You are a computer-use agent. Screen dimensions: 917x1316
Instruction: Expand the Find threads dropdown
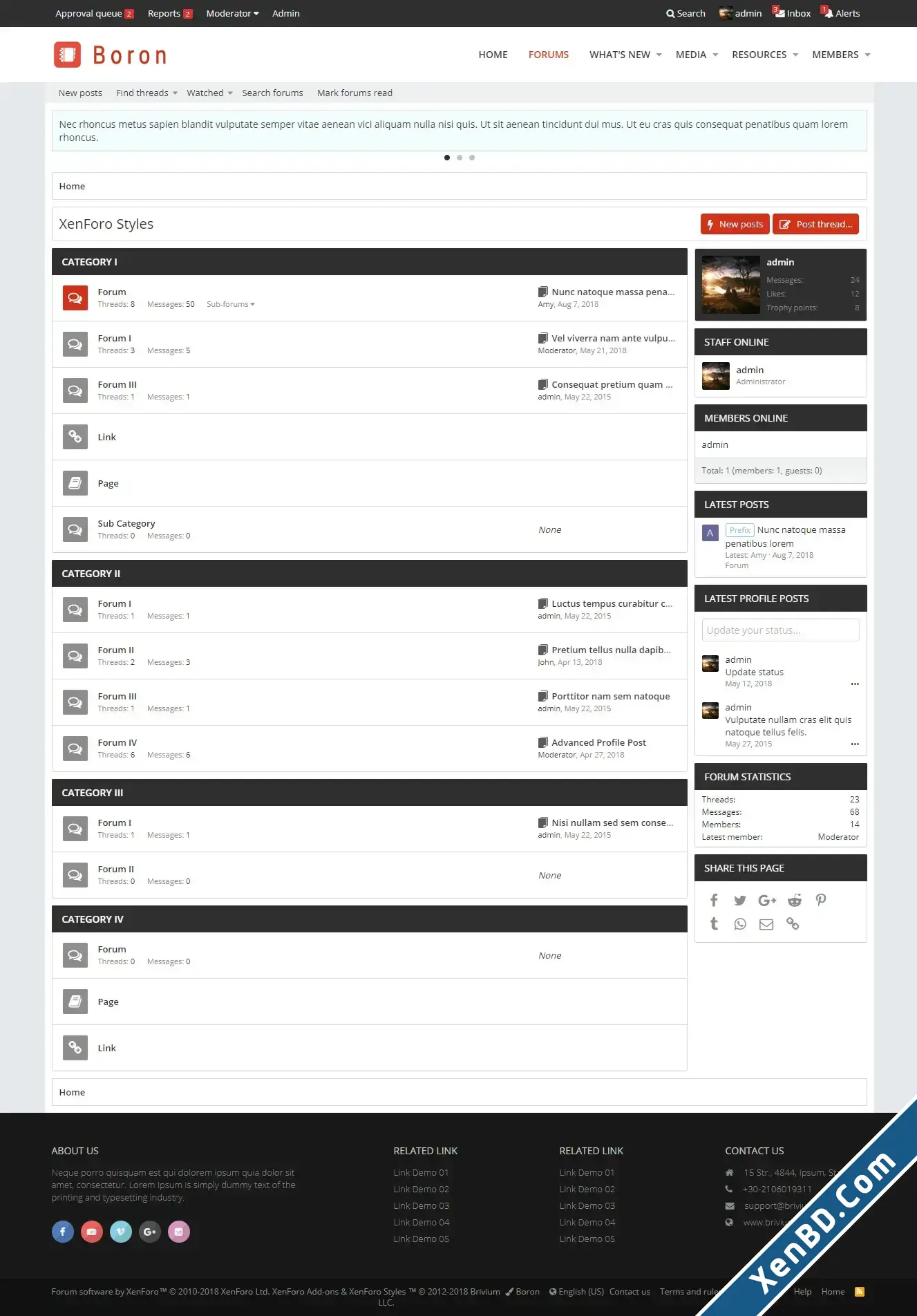146,93
